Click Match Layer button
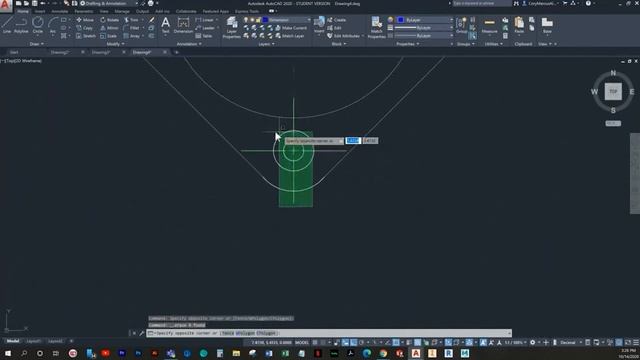Viewport: 640px width, 360px height. click(x=289, y=36)
